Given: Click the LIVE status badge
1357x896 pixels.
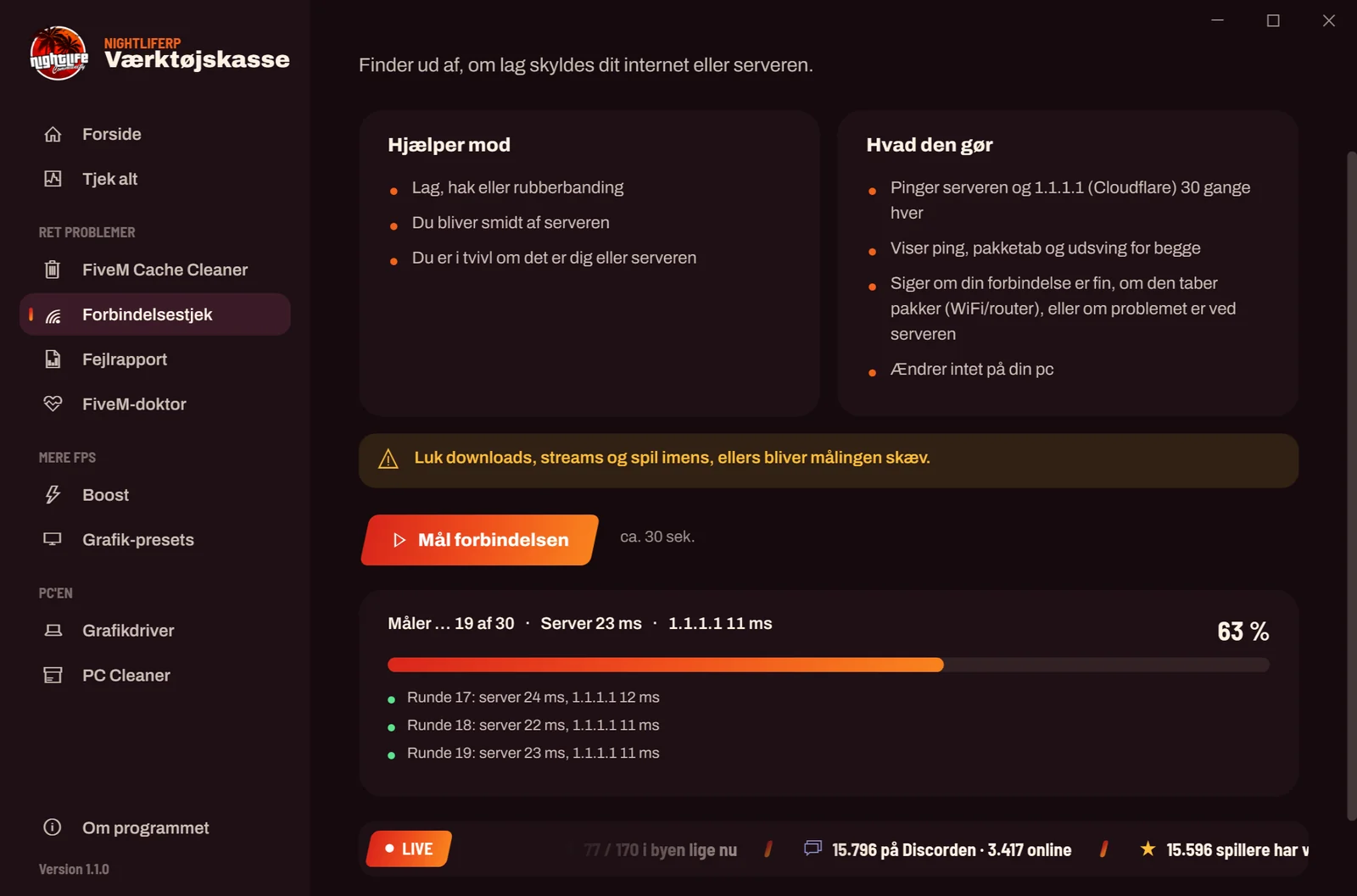Looking at the screenshot, I should click(x=409, y=849).
